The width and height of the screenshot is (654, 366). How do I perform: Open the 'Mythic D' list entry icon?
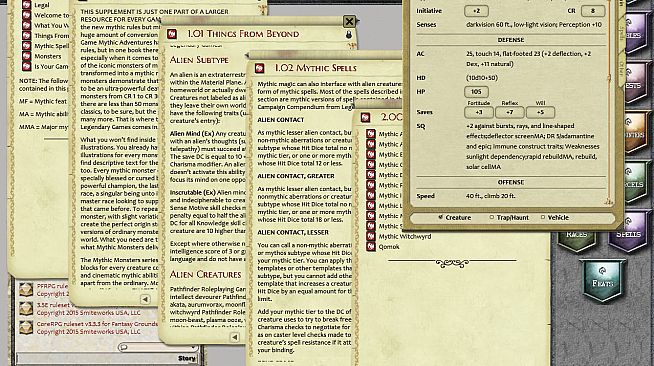(371, 175)
